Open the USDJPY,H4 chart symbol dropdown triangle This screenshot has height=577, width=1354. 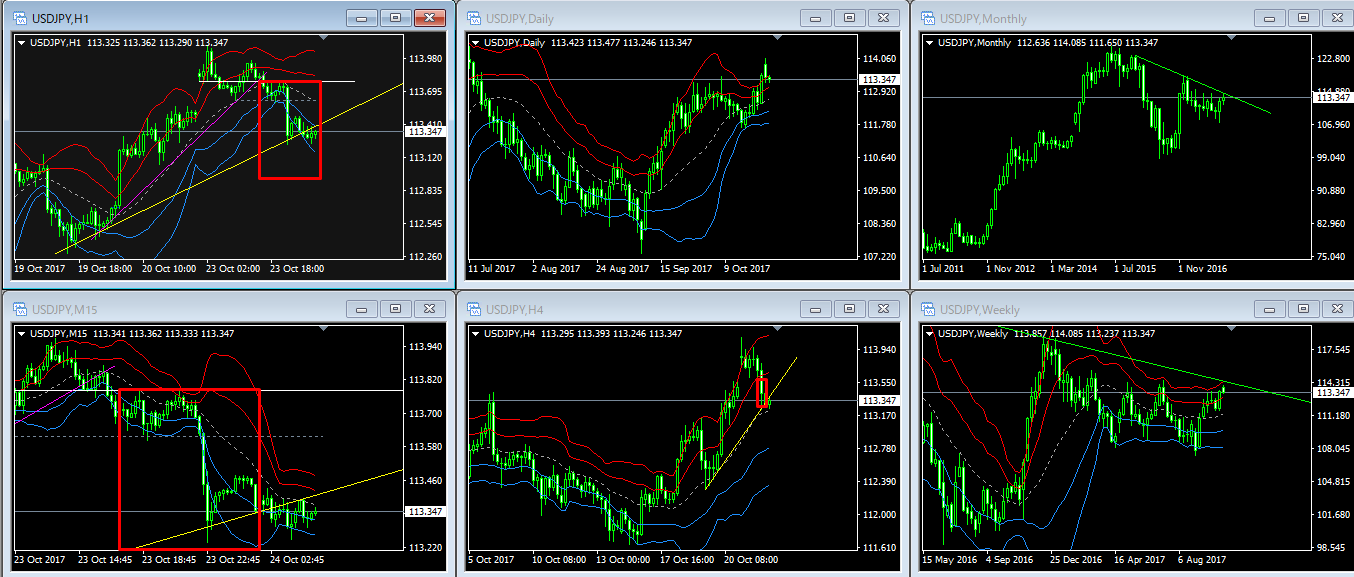(475, 333)
